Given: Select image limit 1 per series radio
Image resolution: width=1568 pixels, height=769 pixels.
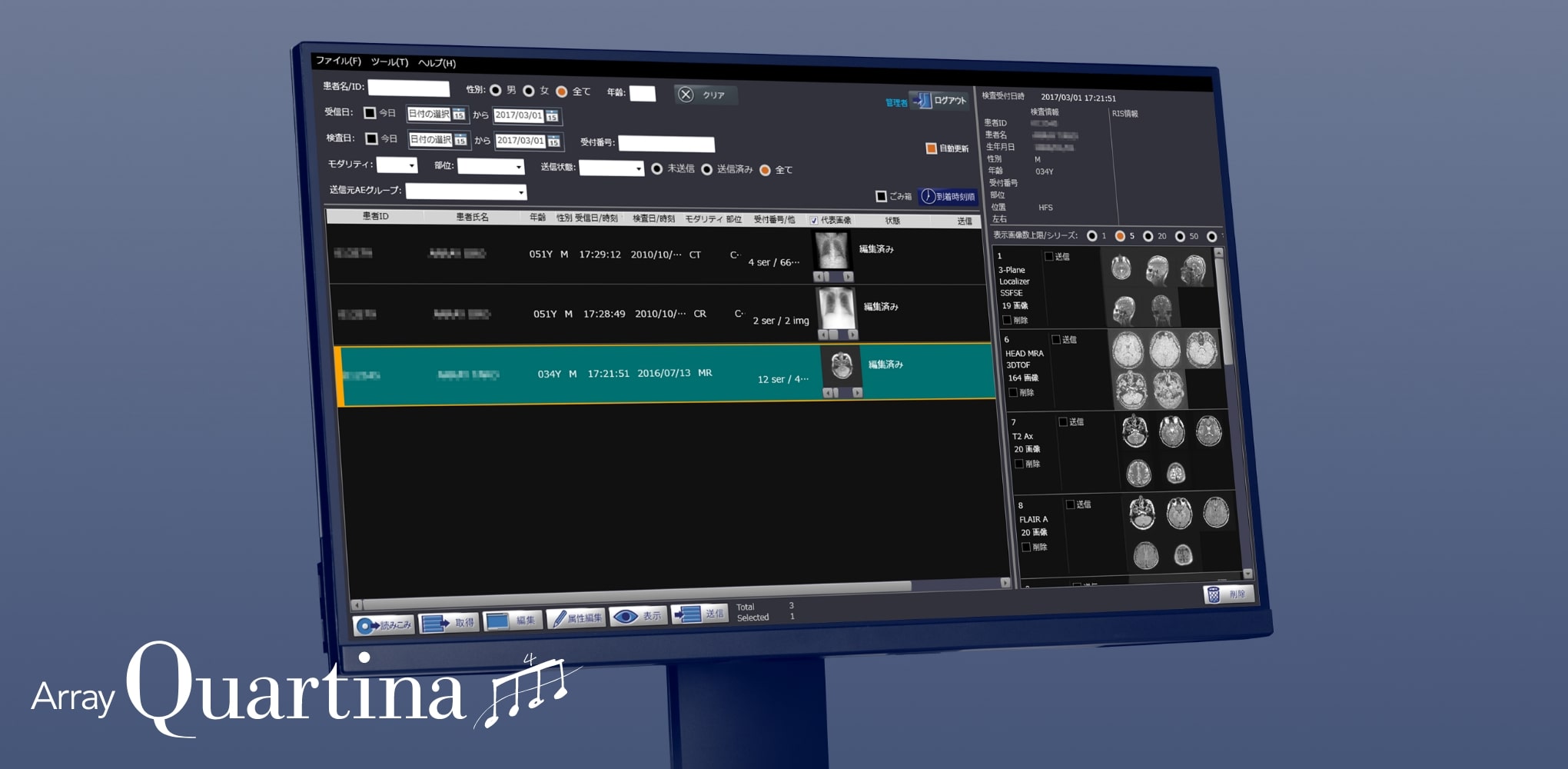Looking at the screenshot, I should click(1091, 235).
